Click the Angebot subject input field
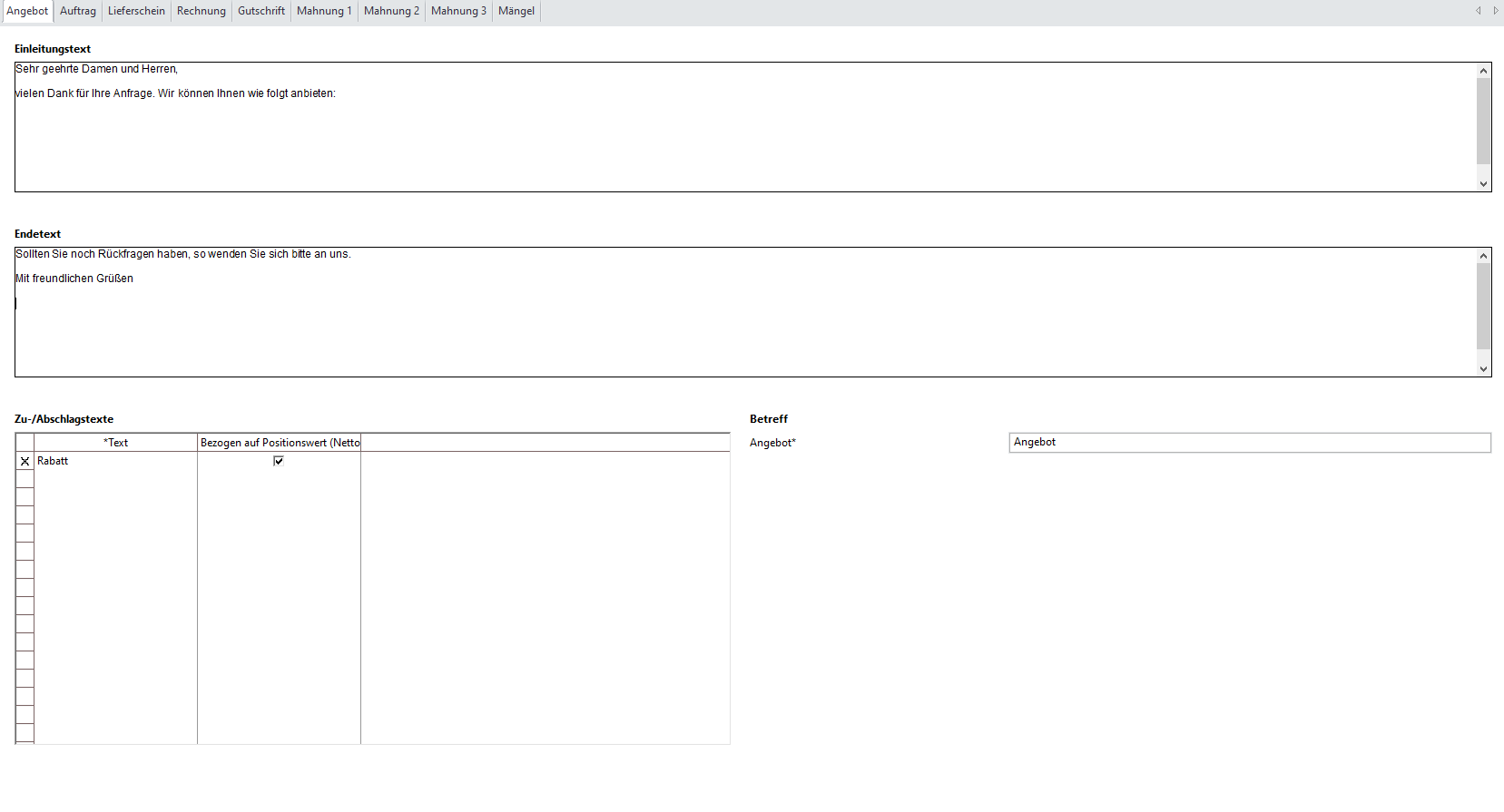Viewport: 1504px width, 812px height. (1249, 443)
